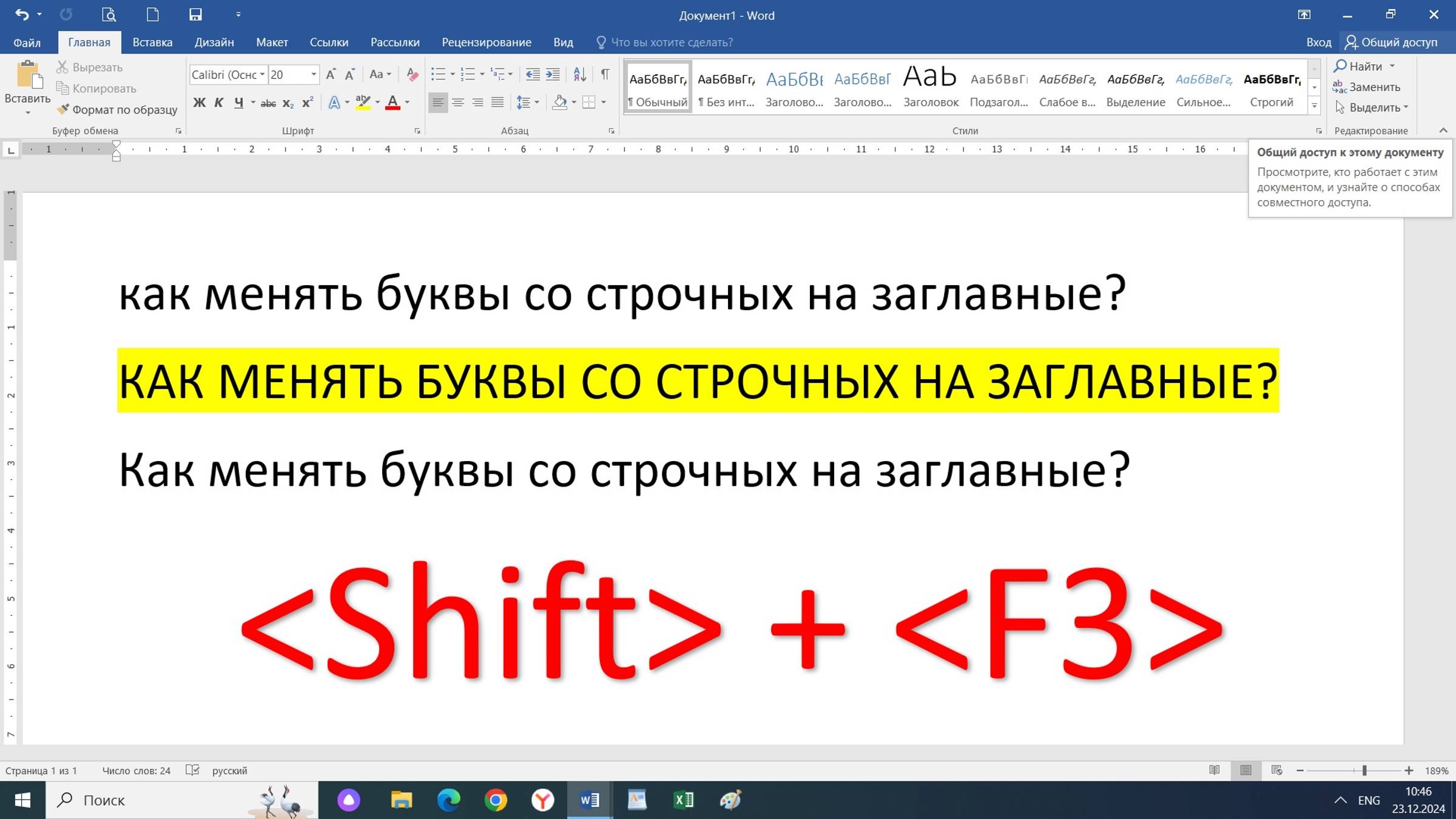Open the Рецензирование tab
The width and height of the screenshot is (1456, 819).
[486, 42]
